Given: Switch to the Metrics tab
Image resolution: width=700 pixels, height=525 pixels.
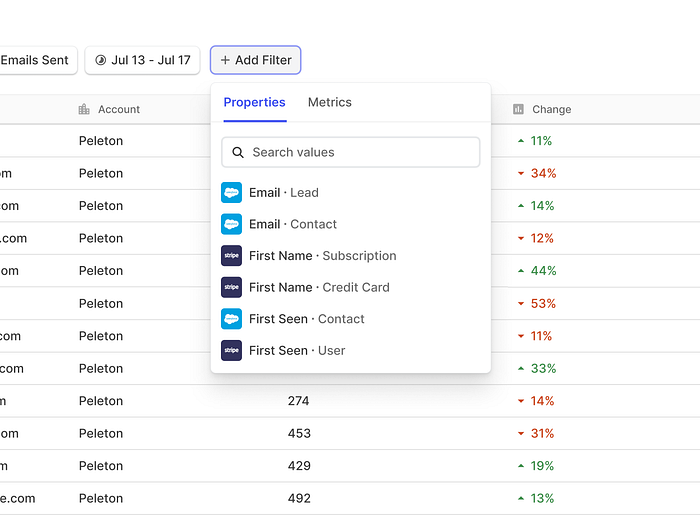Looking at the screenshot, I should pos(329,102).
